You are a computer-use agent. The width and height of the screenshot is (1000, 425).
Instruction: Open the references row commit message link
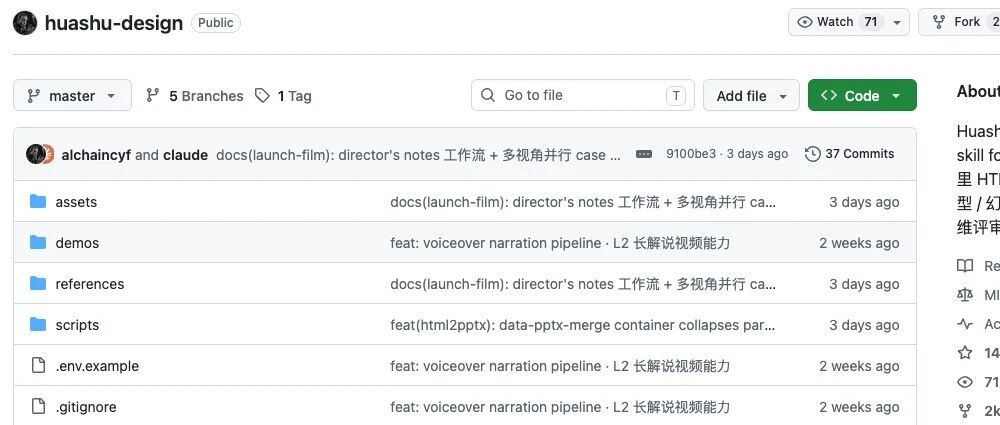tap(583, 284)
